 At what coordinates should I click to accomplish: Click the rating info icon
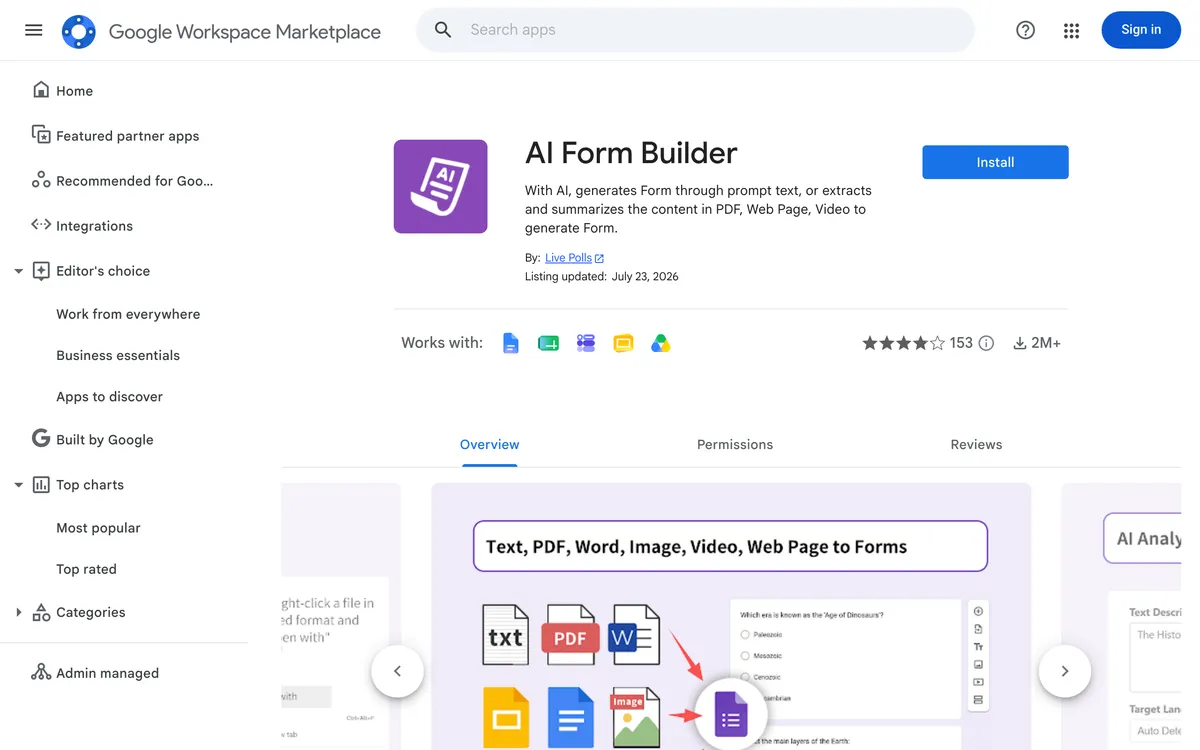[986, 343]
